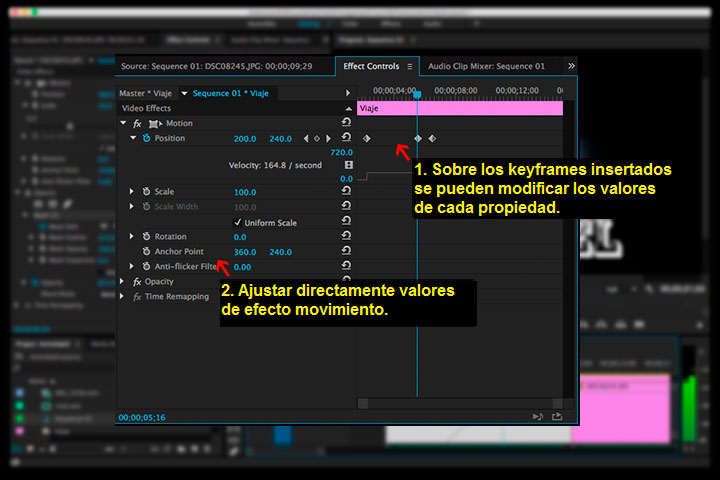Select the Master * Viaje clip label

145,93
